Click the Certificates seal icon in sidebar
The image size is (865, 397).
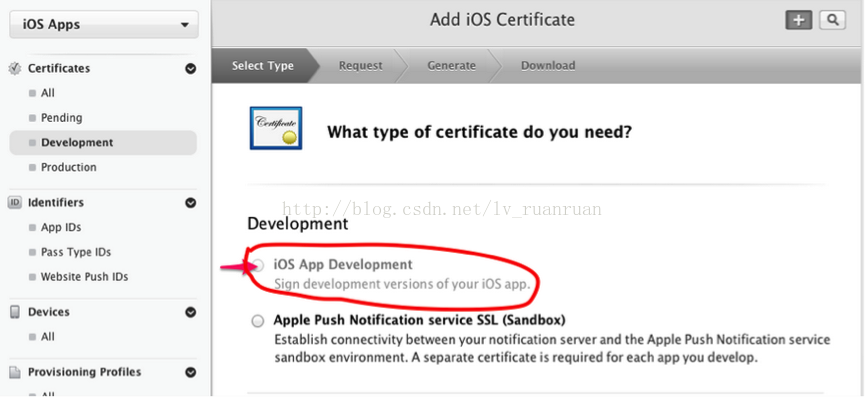(14, 68)
